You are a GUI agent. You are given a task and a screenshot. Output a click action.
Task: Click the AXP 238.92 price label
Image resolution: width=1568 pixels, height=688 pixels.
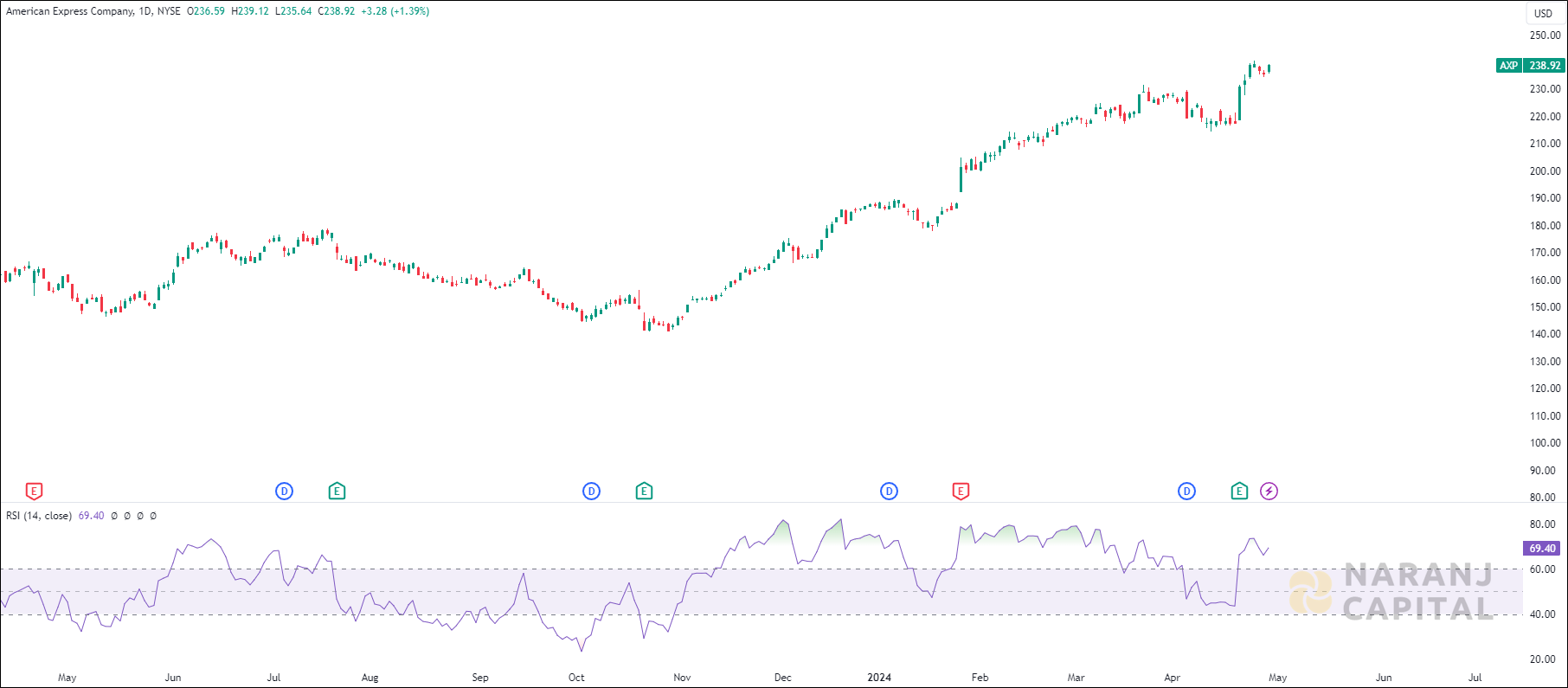point(1530,66)
